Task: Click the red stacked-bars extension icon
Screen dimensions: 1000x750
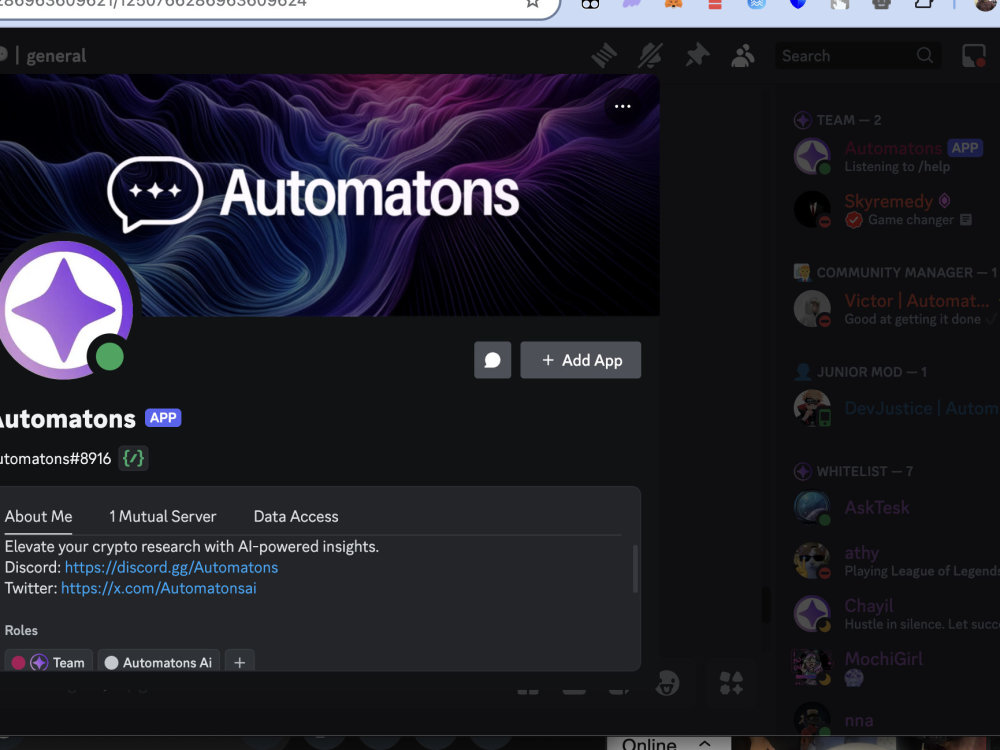Action: 715,4
